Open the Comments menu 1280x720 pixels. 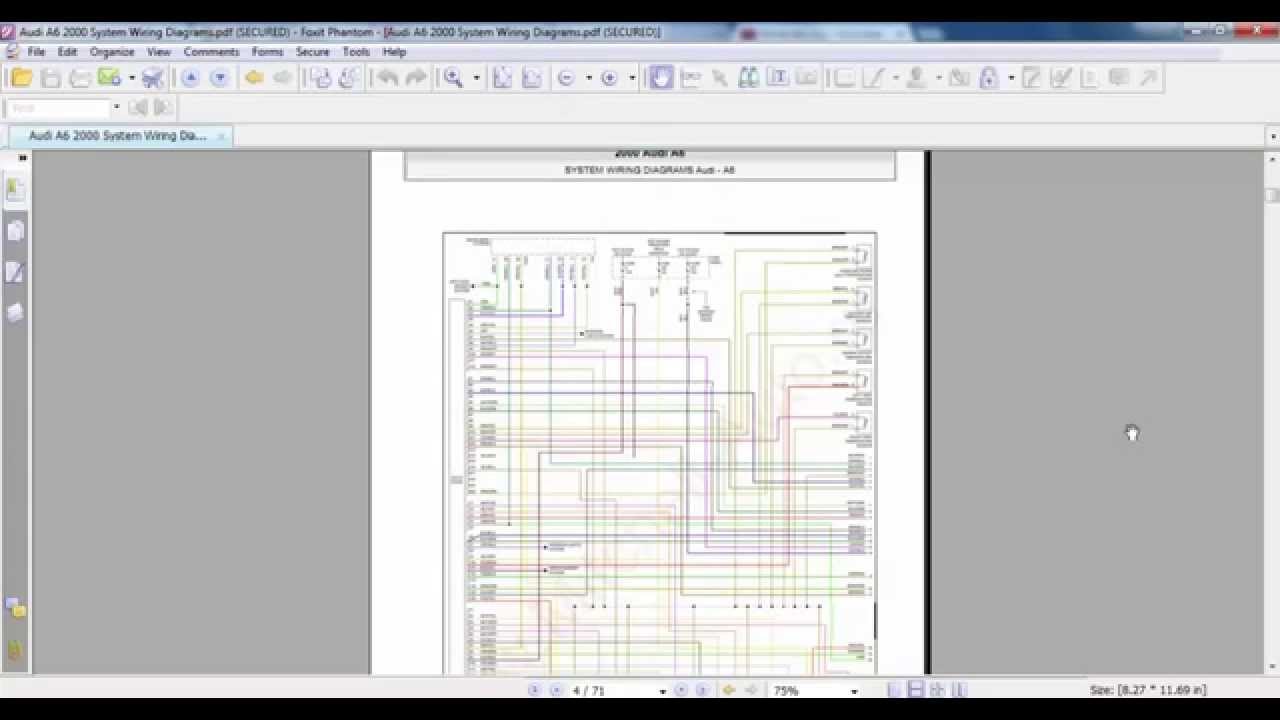211,52
